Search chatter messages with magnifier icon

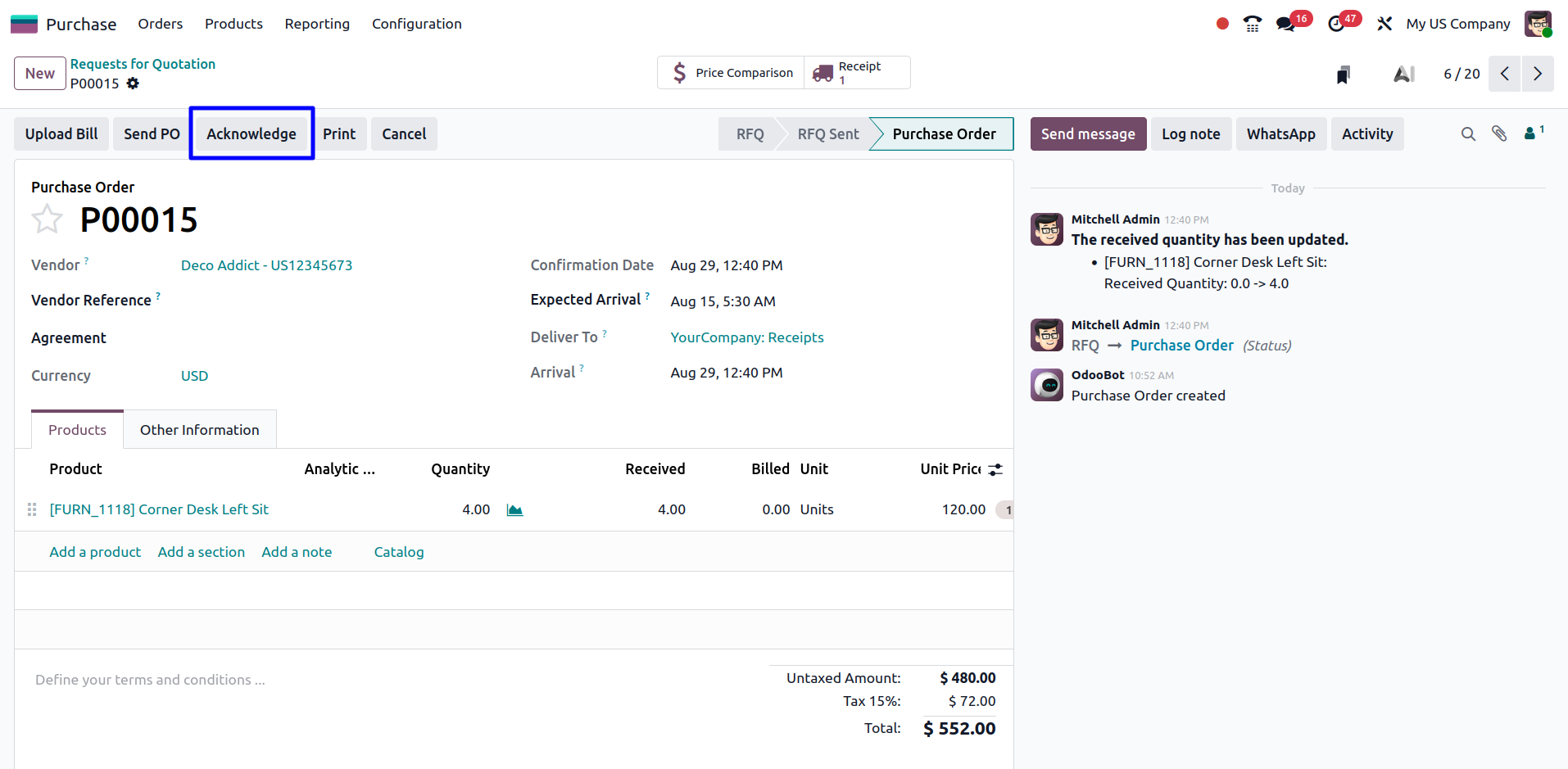[1467, 133]
